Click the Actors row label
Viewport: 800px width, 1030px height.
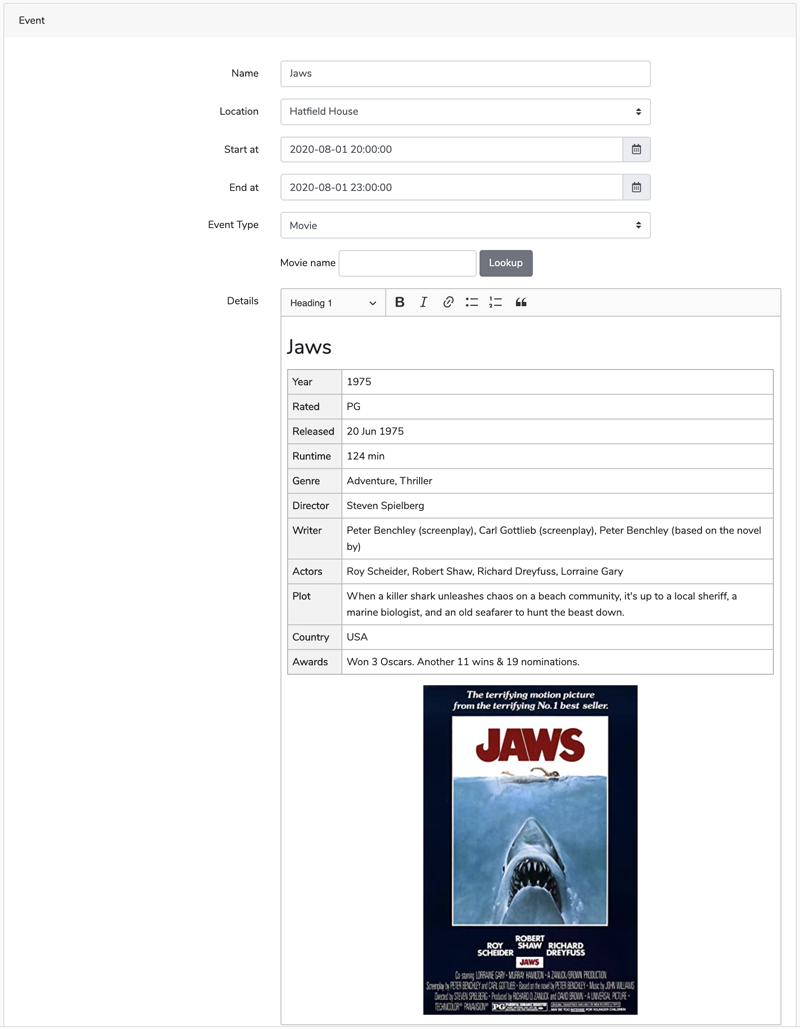tap(307, 571)
